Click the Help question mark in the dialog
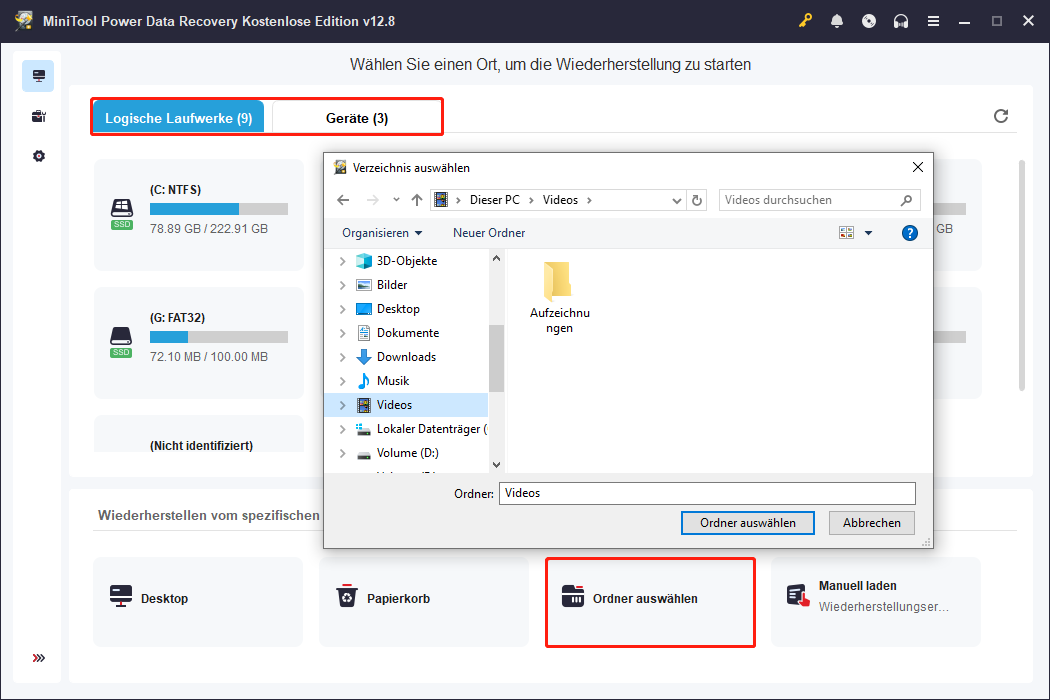This screenshot has height=700, width=1050. pyautogui.click(x=909, y=232)
